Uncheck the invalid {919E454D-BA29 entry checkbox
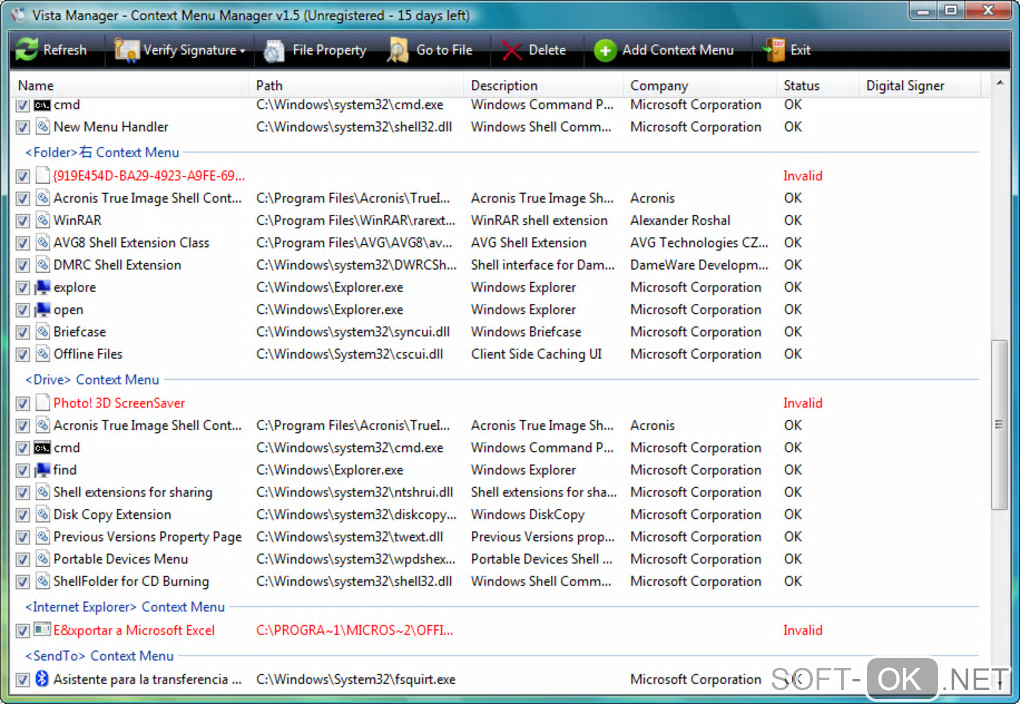 23,176
